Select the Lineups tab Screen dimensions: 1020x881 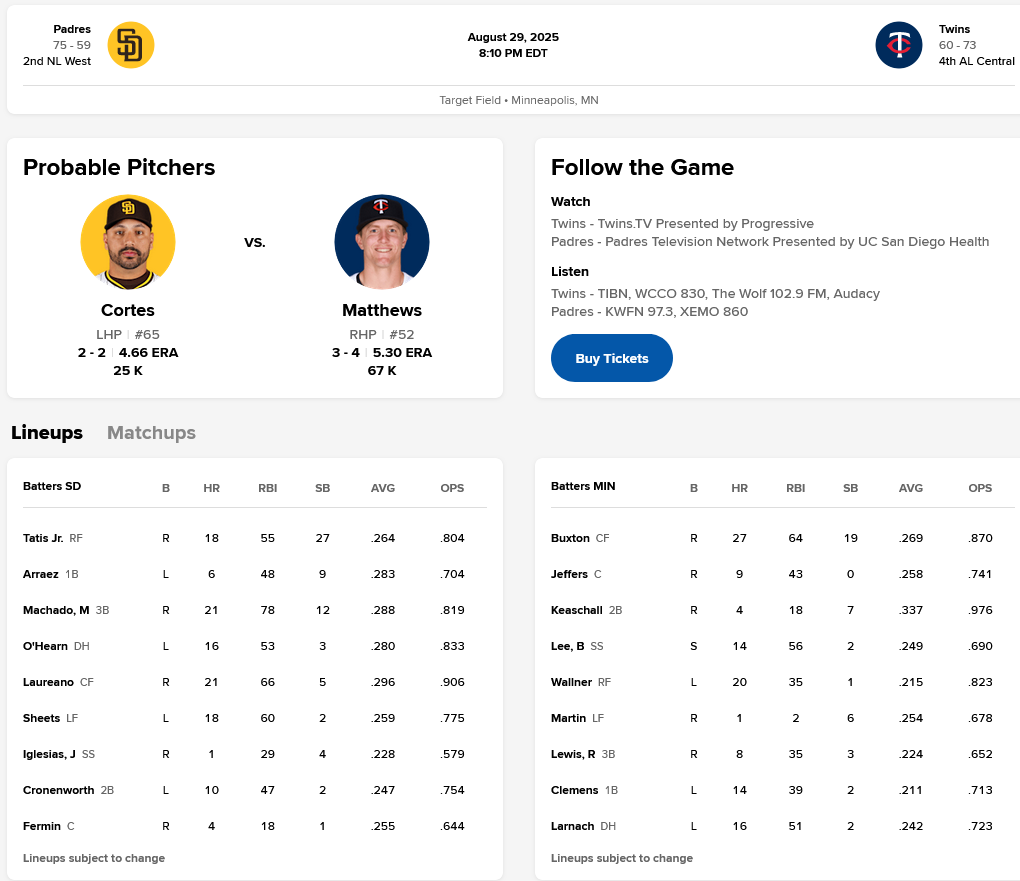click(47, 433)
